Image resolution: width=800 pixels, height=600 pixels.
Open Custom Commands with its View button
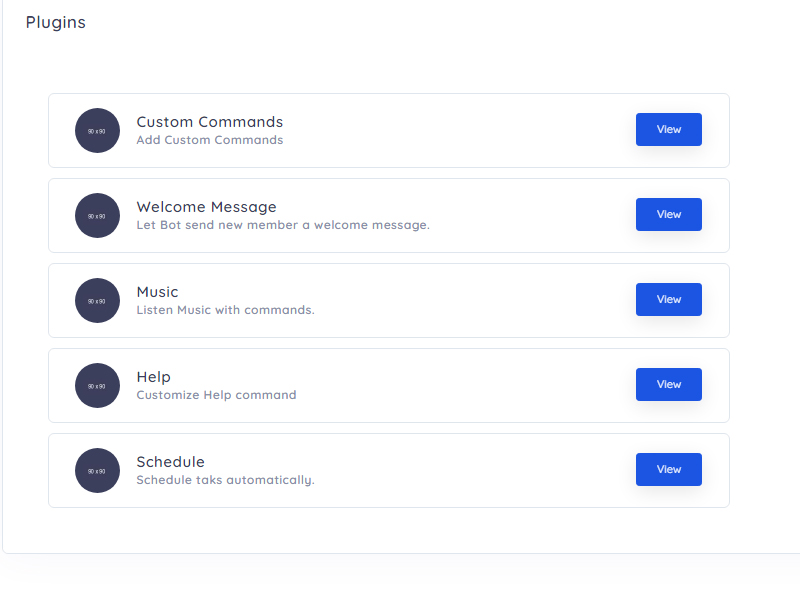(x=668, y=129)
